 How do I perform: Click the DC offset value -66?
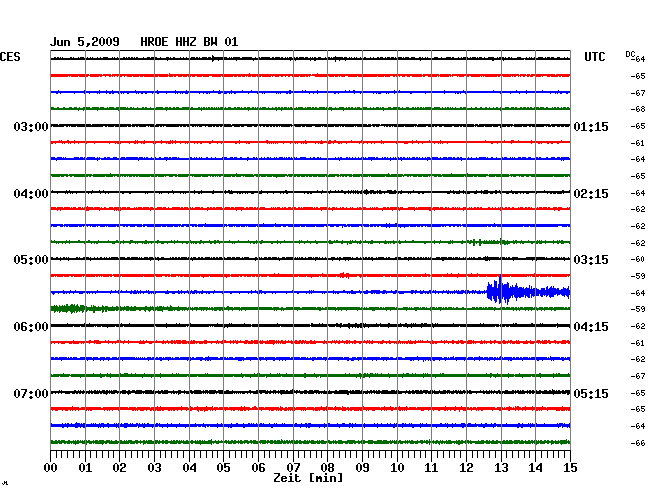(x=638, y=443)
